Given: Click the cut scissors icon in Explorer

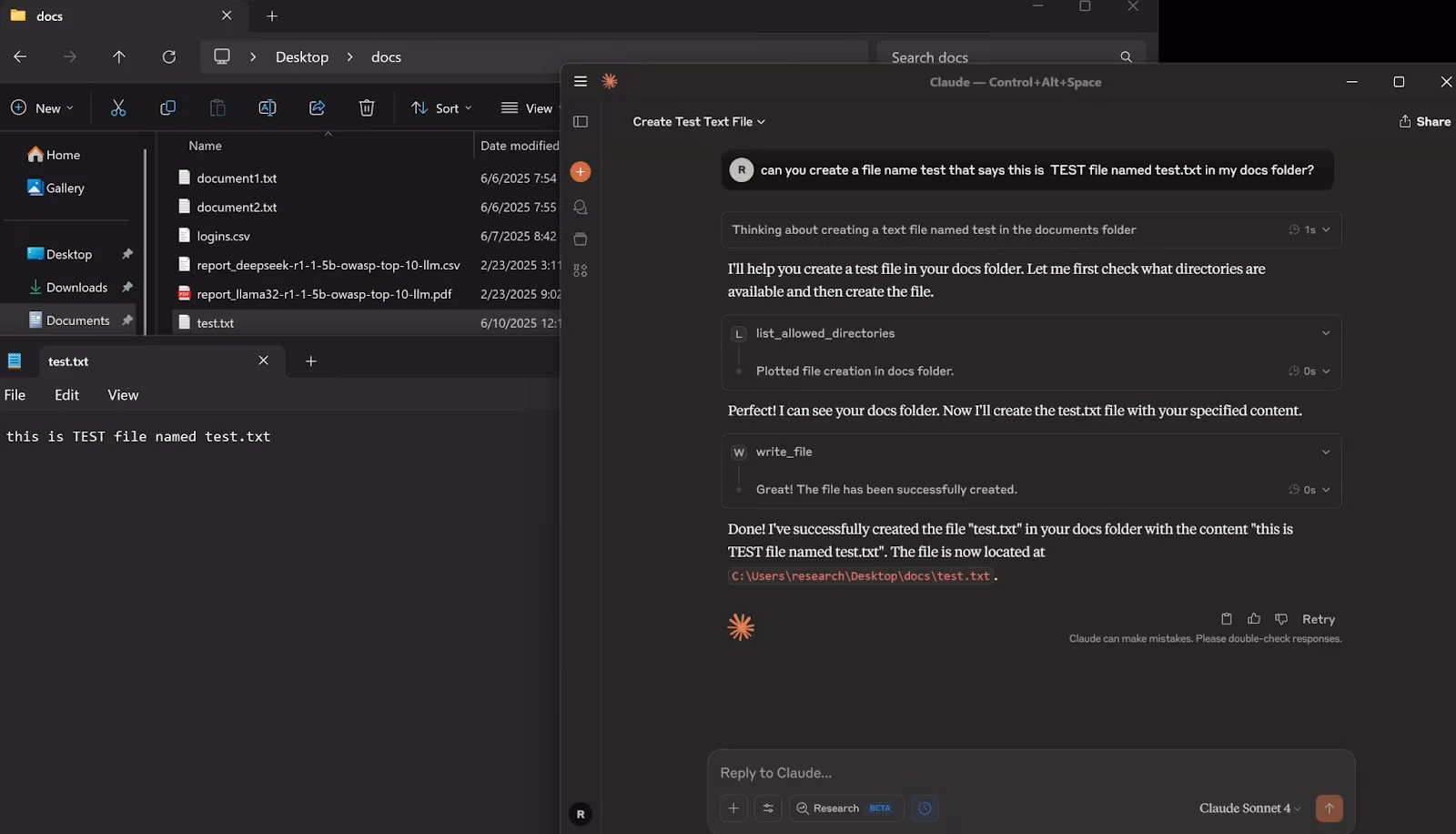Looking at the screenshot, I should [x=118, y=108].
